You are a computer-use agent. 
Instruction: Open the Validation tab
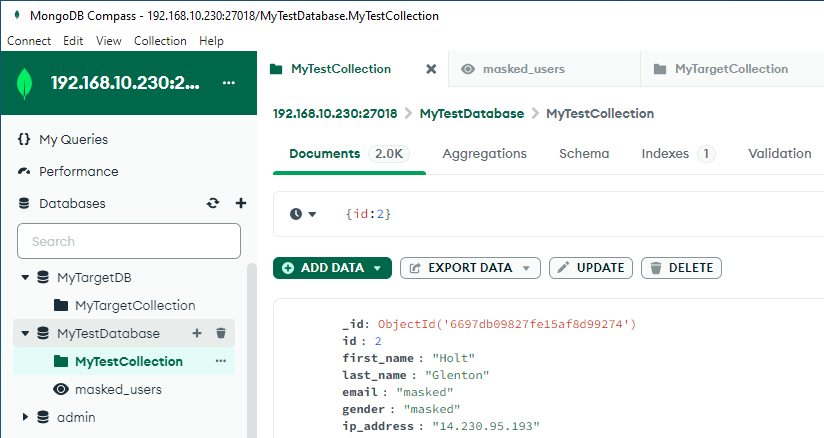click(x=780, y=154)
